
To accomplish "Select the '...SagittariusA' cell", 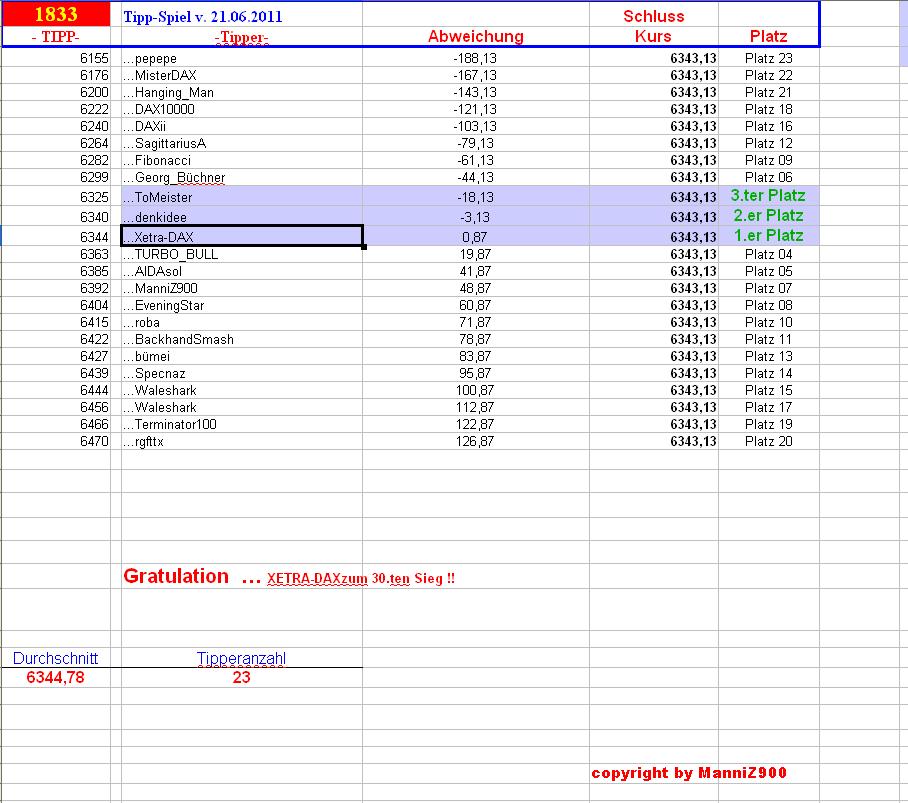I will (241, 144).
